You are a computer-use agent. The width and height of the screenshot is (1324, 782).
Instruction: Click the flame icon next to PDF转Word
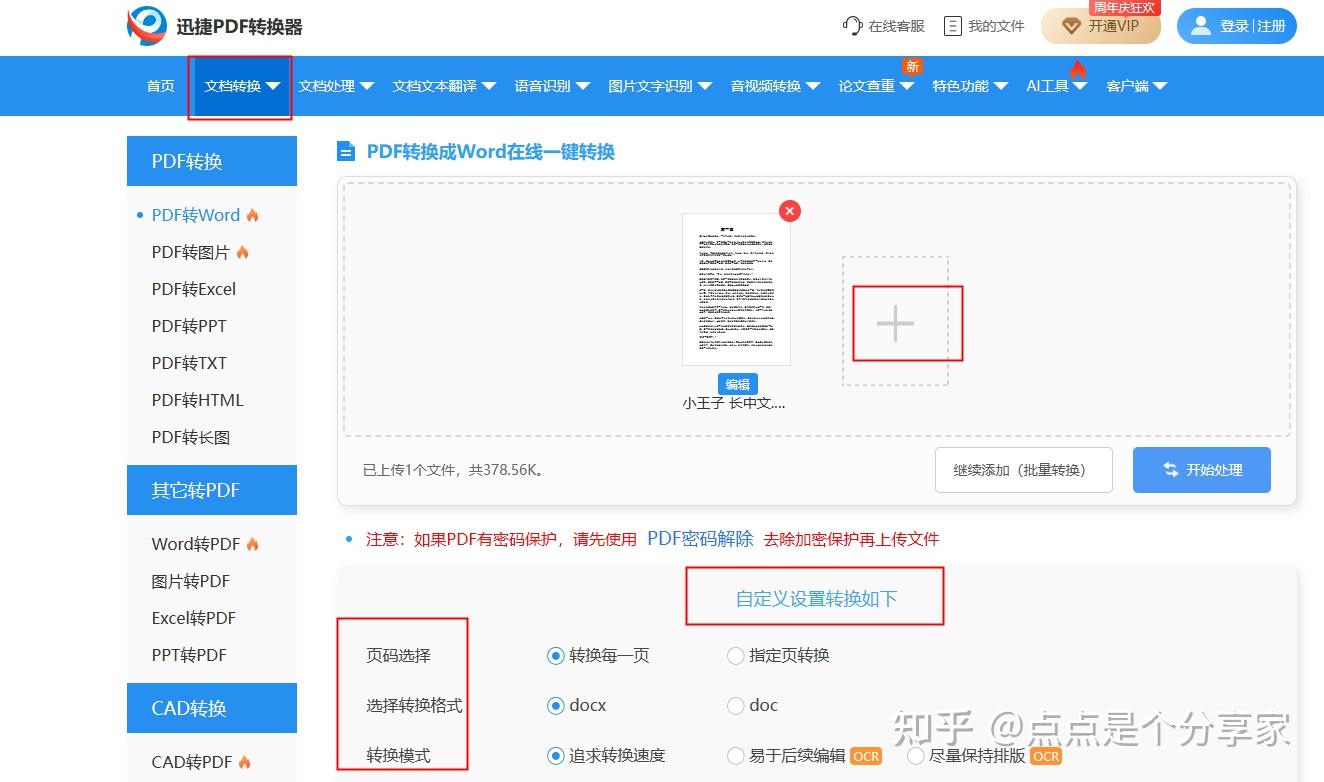(252, 215)
